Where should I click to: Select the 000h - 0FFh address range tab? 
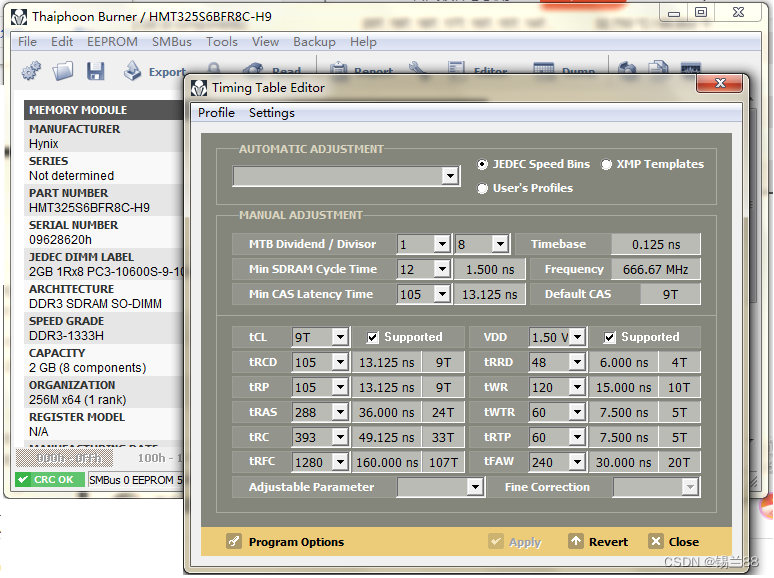[65, 458]
